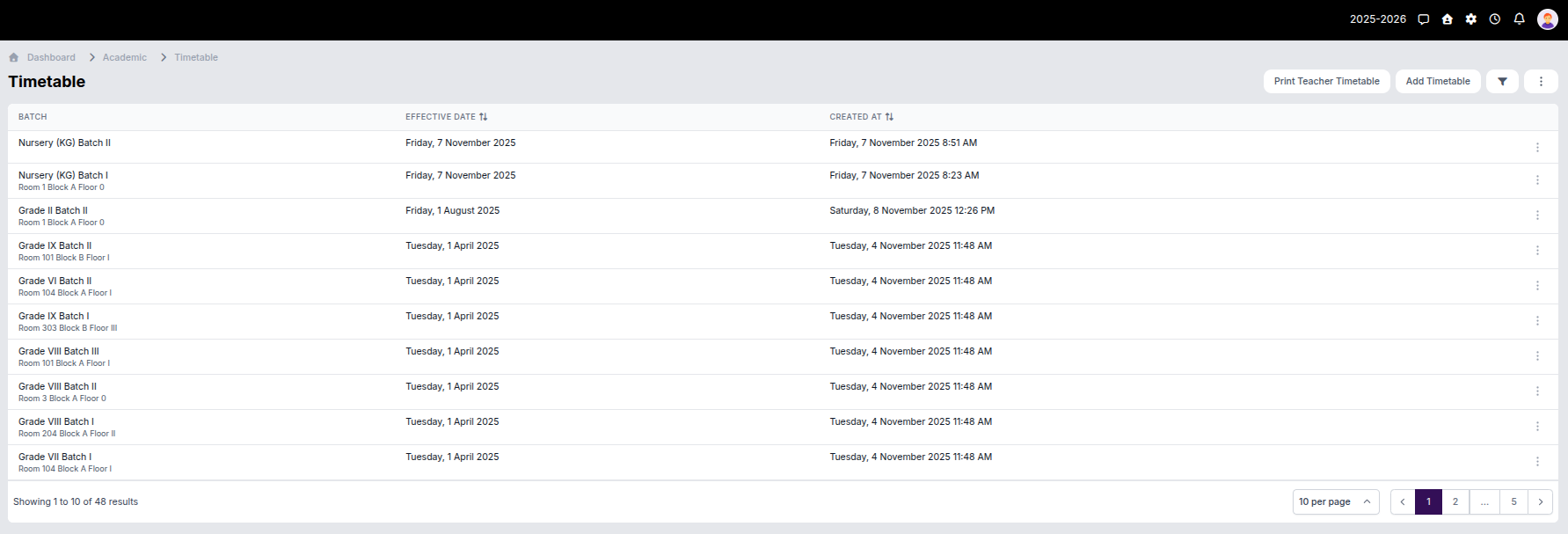This screenshot has width=1568, height=534.
Task: Select Grade VIII Batch II row name
Action: click(x=57, y=386)
